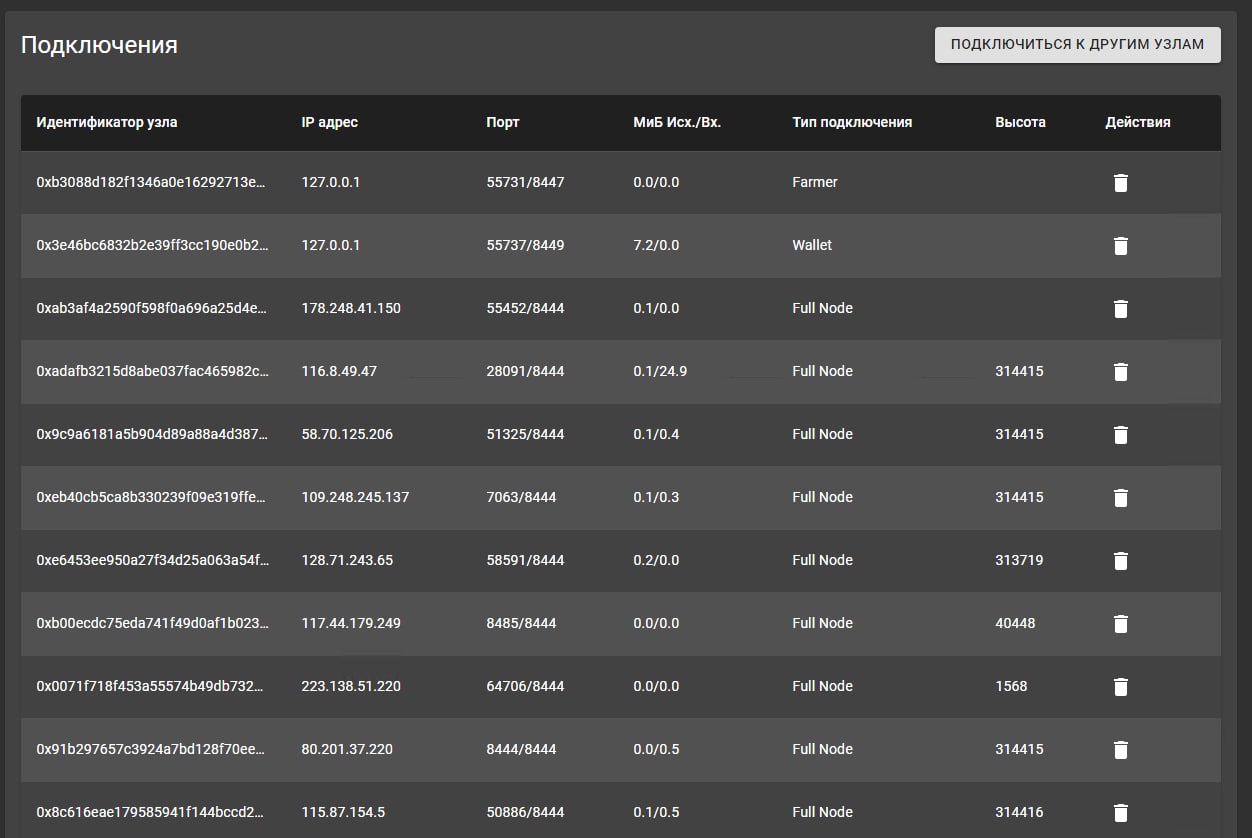This screenshot has width=1252, height=838.
Task: Click traffic value 7.2/0.0
Action: tap(656, 245)
